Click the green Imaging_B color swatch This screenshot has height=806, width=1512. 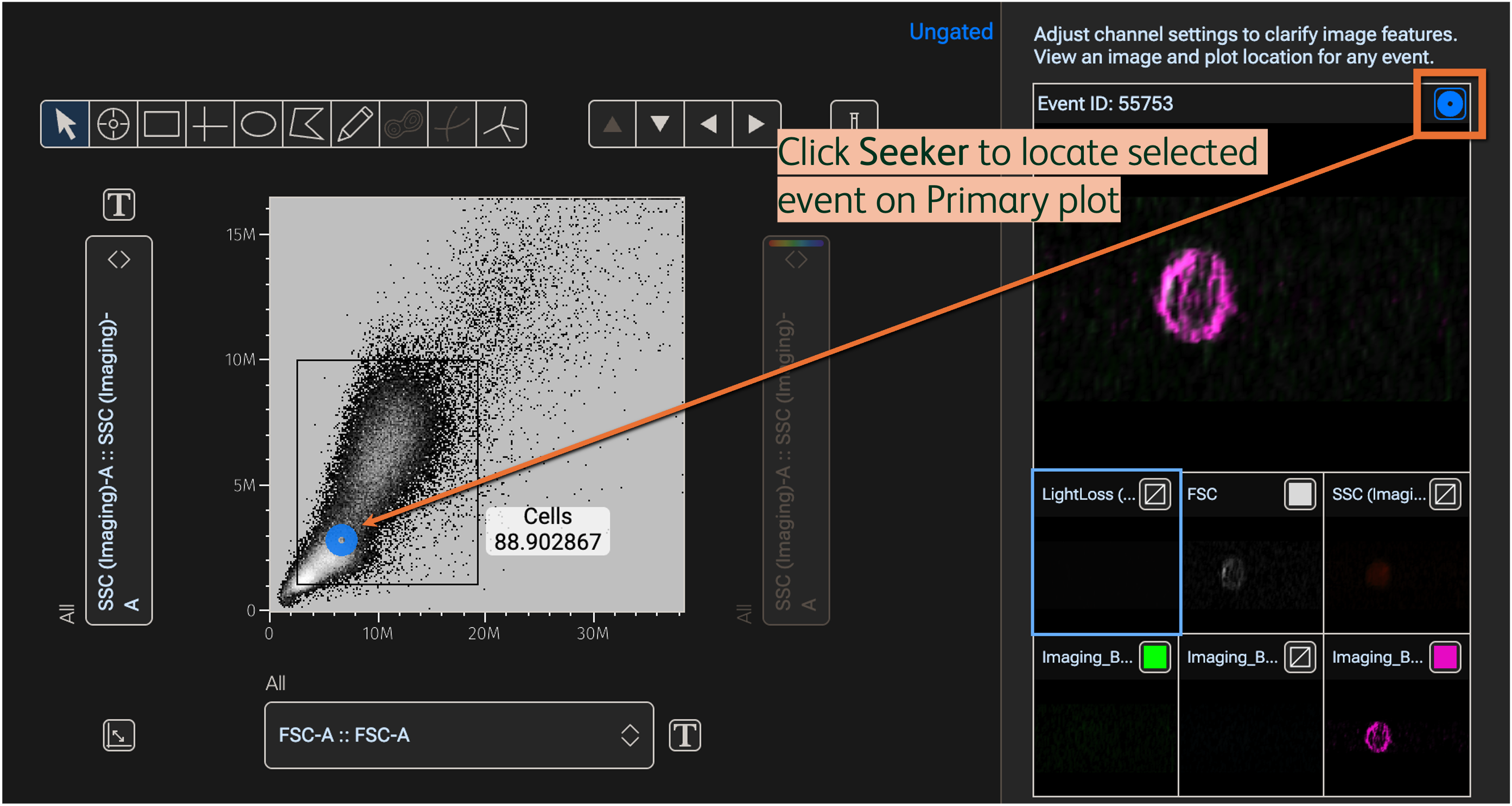[x=1154, y=657]
